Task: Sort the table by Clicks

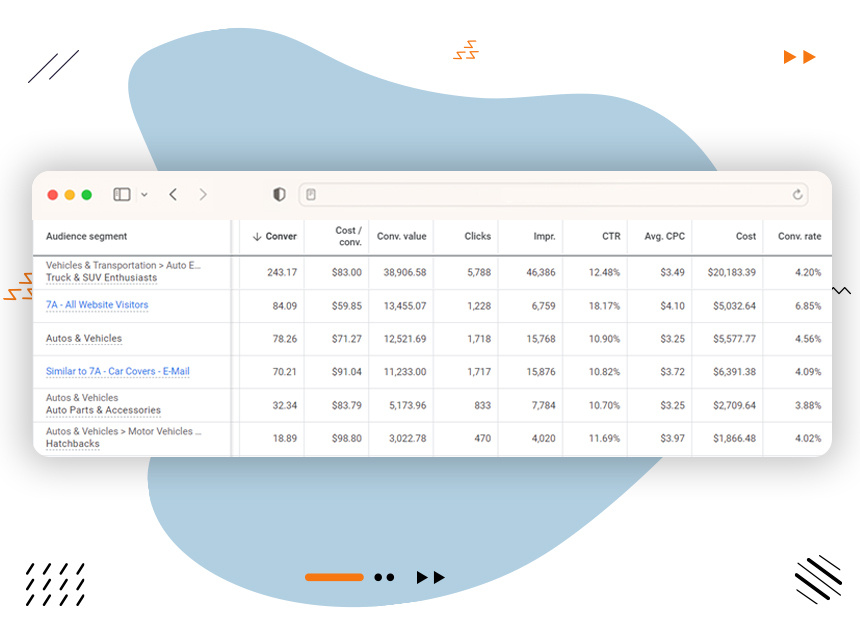Action: pos(477,236)
